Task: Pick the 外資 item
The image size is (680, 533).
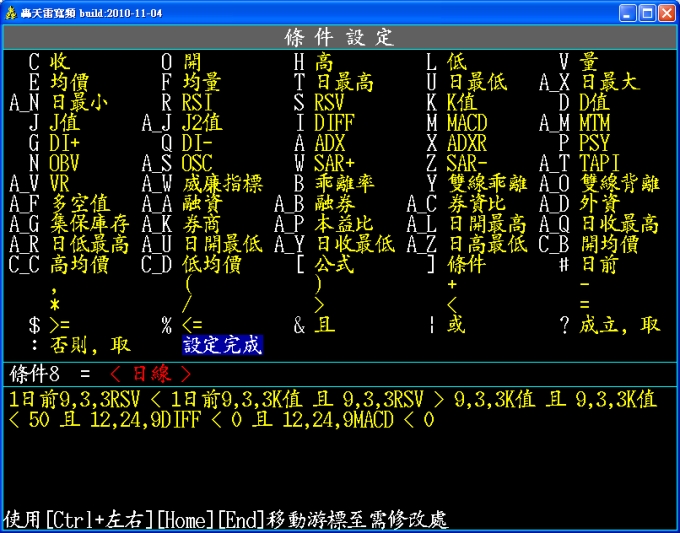Action: coord(600,204)
